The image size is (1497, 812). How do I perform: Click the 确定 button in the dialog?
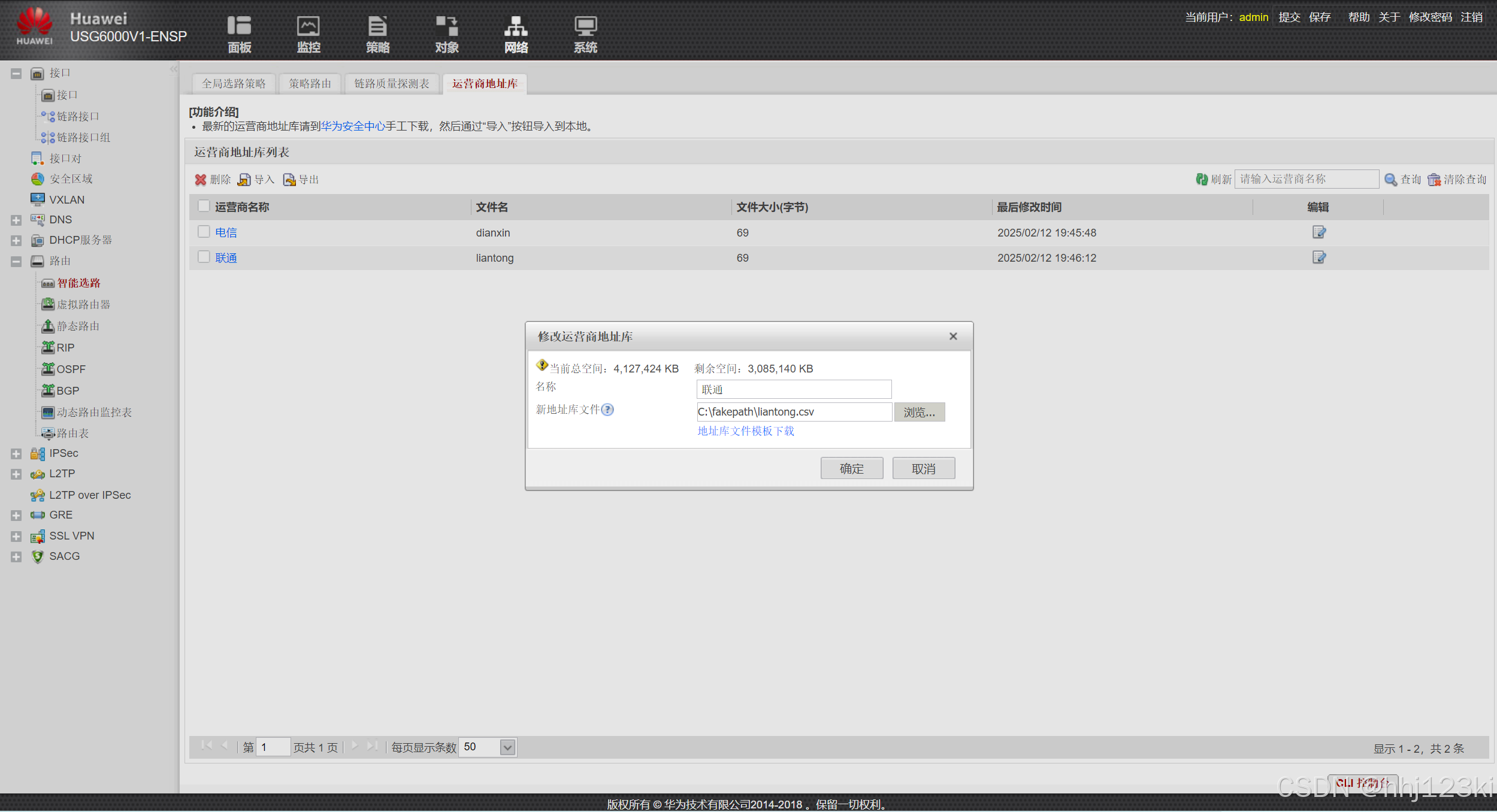pyautogui.click(x=851, y=469)
